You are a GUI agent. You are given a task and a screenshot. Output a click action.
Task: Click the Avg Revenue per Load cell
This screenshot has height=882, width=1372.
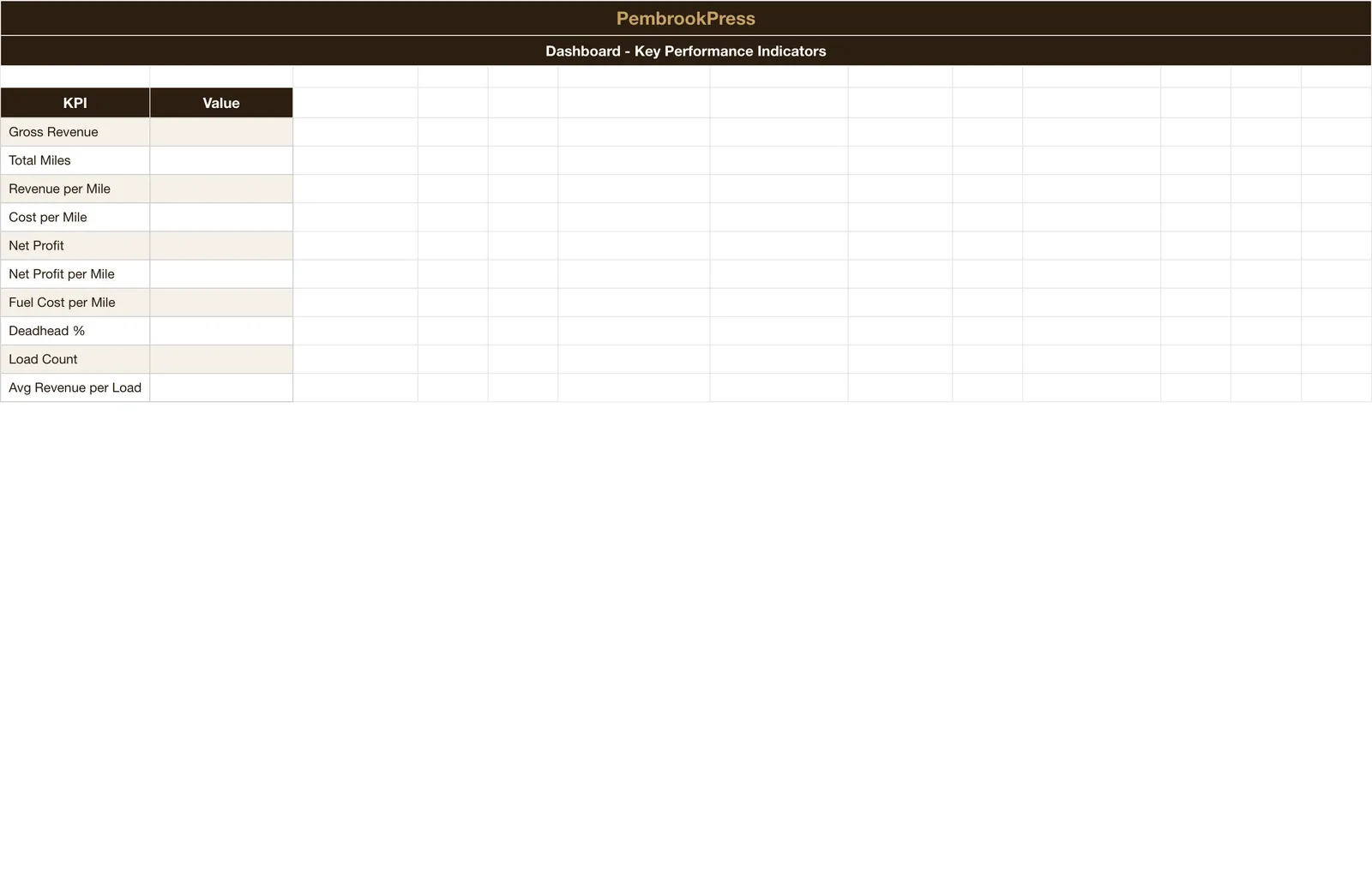pyautogui.click(x=75, y=387)
